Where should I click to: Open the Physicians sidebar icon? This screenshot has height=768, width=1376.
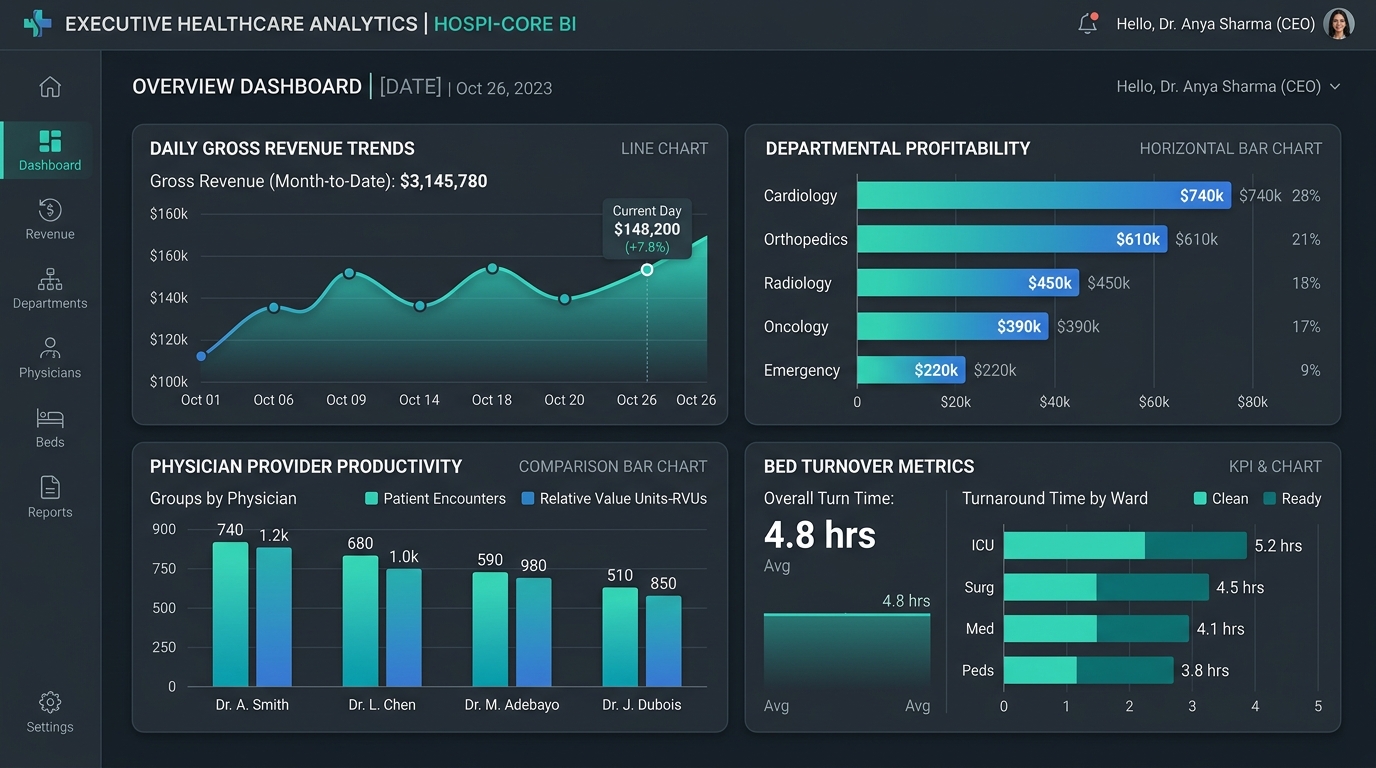(x=50, y=348)
